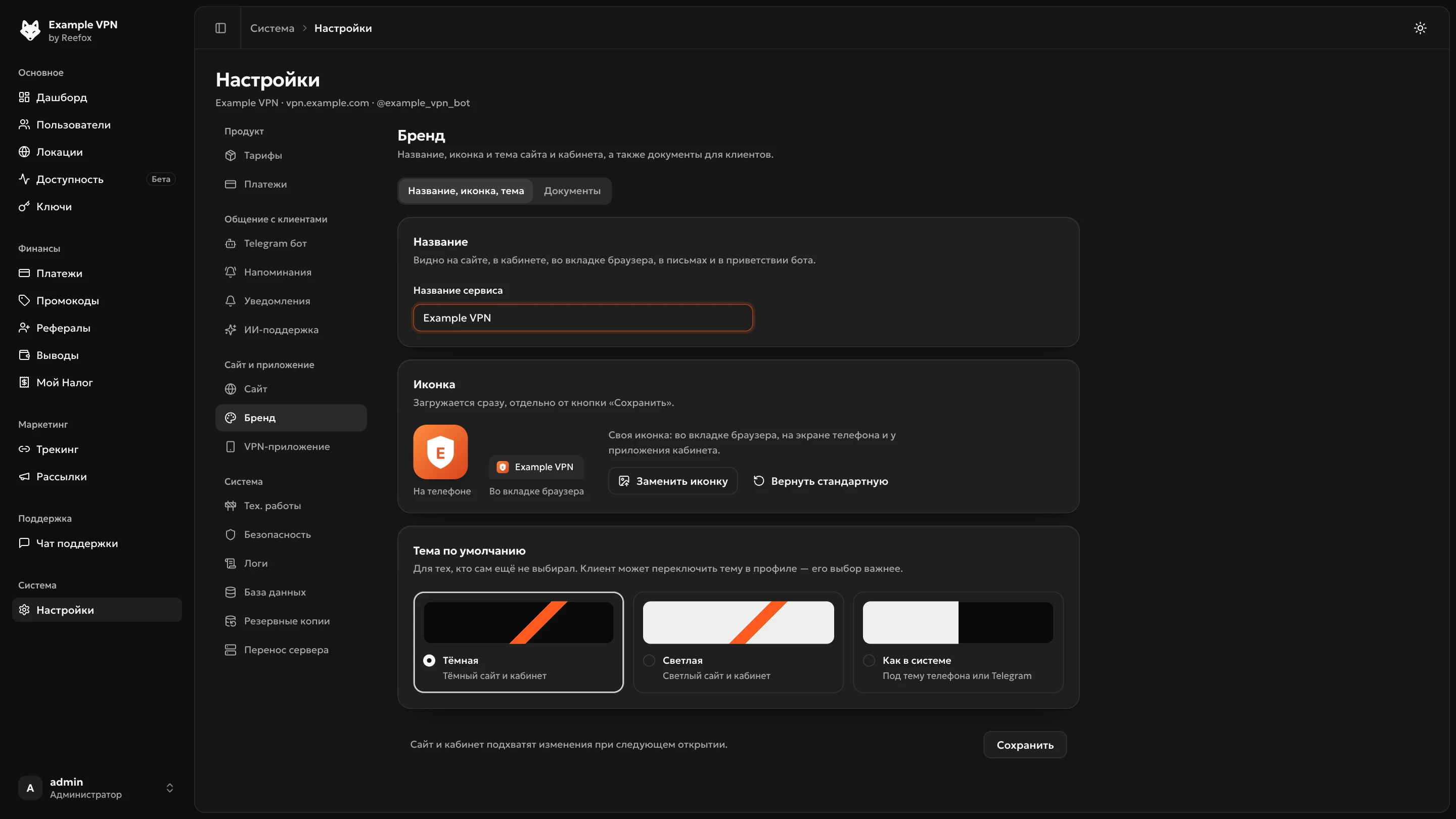Click the Example VPN browser tab preview
The width and height of the screenshot is (1456, 819).
pos(536,467)
